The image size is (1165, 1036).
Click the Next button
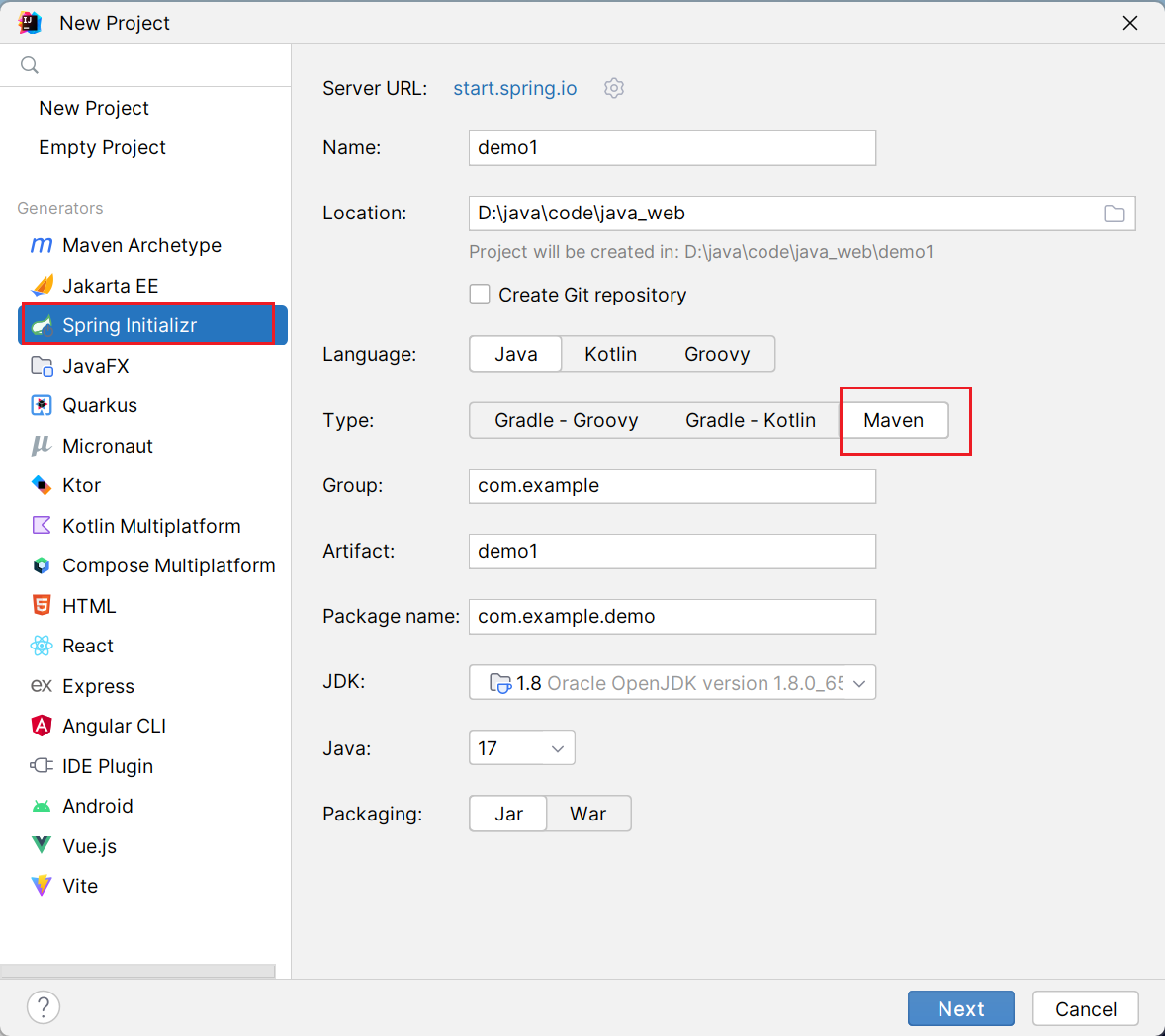point(960,1008)
